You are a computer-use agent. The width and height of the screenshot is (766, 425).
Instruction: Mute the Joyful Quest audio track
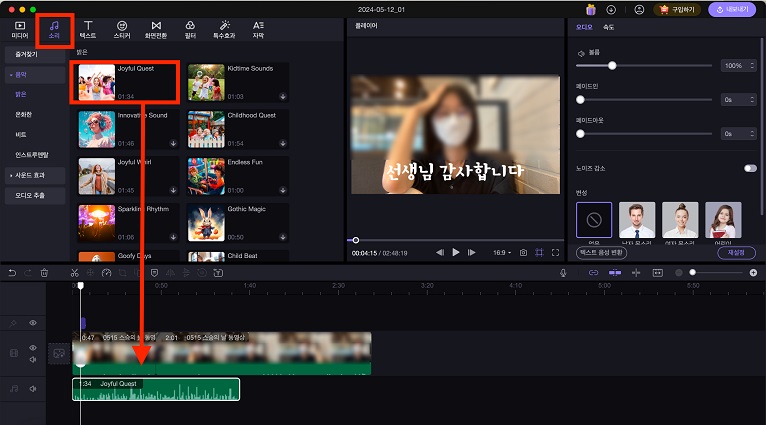point(32,388)
